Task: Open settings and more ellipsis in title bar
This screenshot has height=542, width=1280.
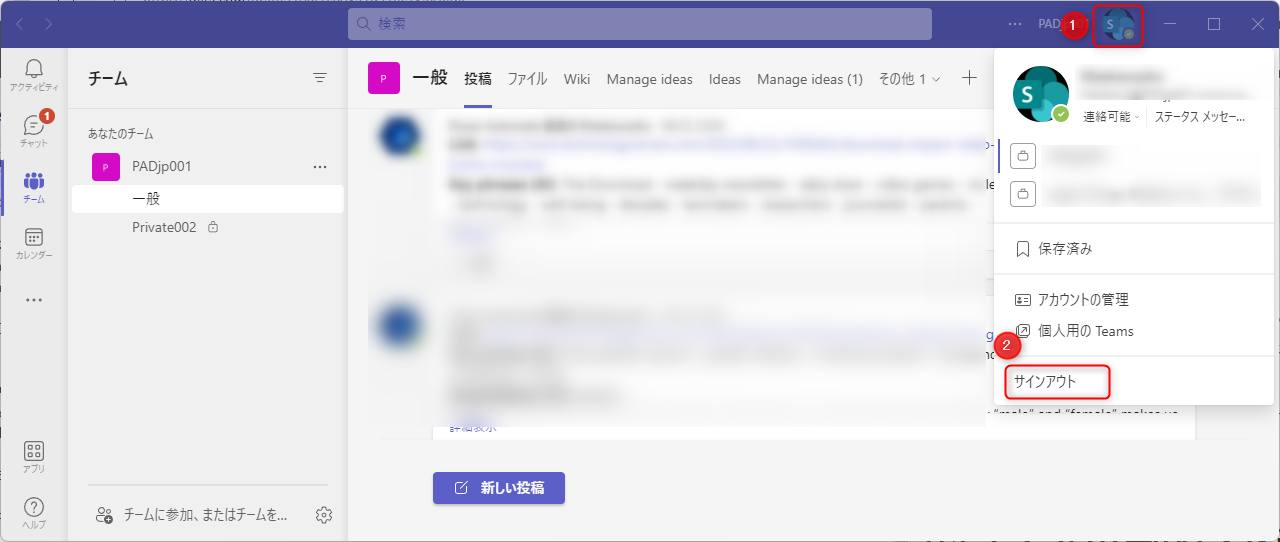Action: point(1016,23)
